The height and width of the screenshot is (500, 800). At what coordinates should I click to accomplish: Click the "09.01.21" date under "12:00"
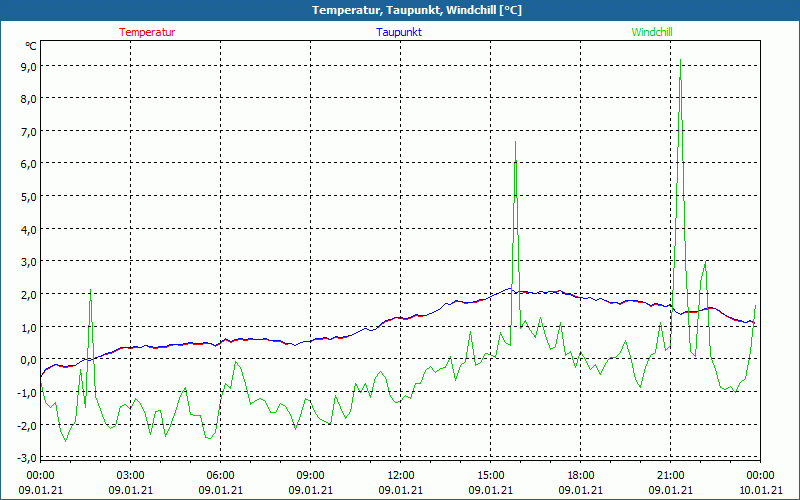coord(401,490)
